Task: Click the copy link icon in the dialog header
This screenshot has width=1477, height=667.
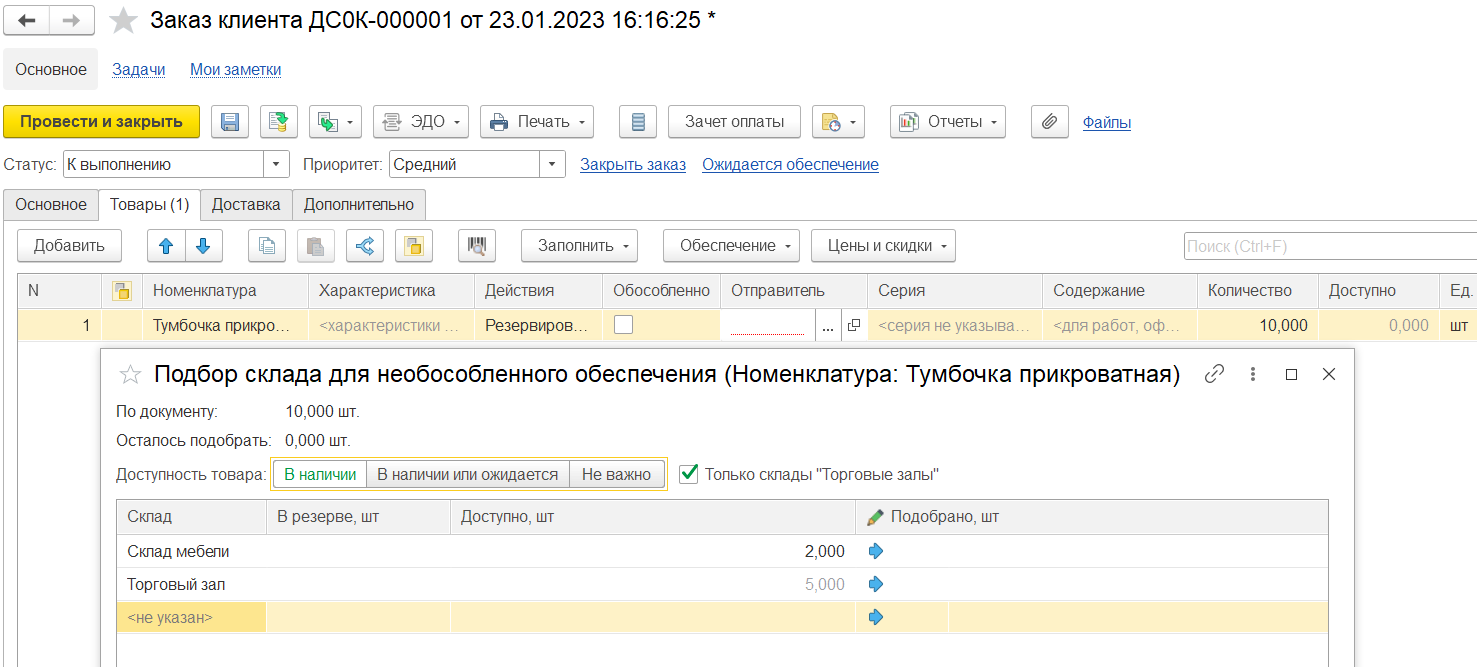Action: coord(1214,374)
